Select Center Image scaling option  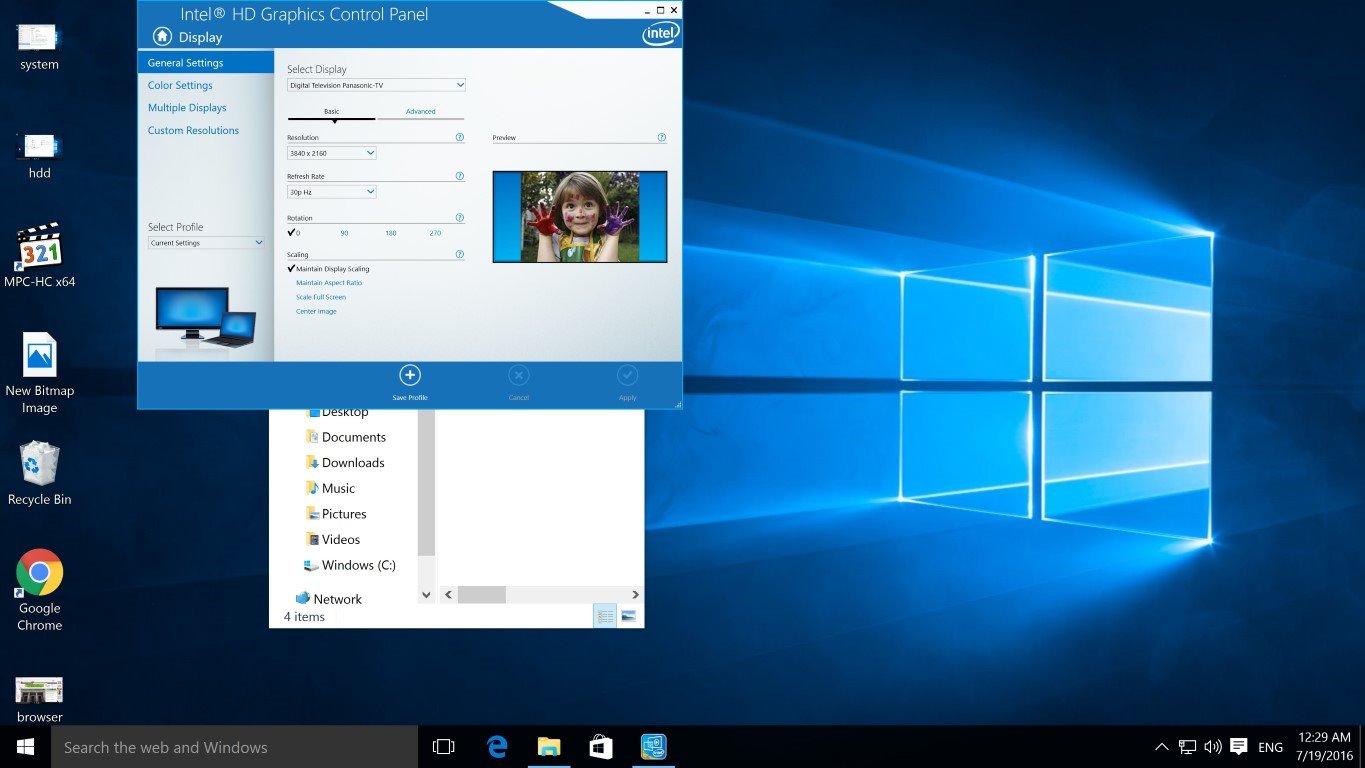click(316, 311)
